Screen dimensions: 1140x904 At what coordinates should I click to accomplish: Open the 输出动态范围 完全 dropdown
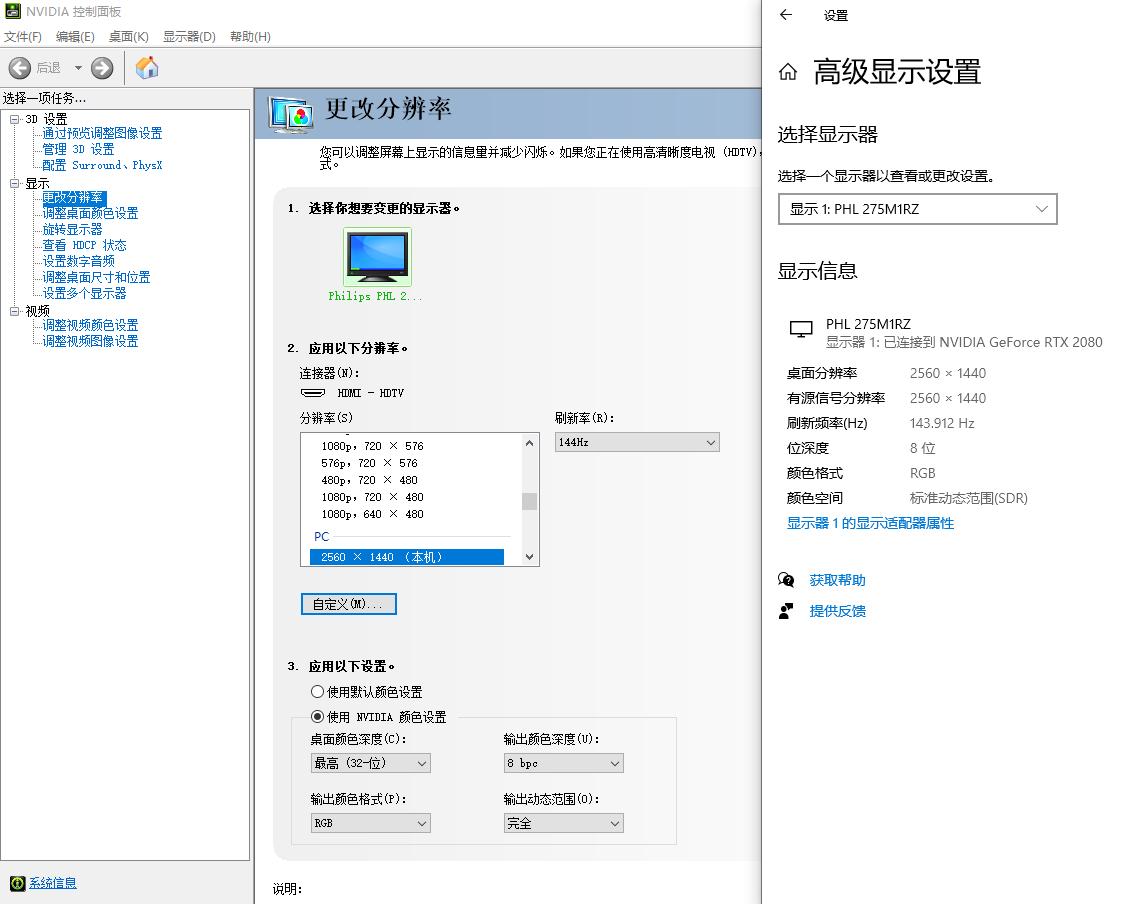tap(563, 823)
